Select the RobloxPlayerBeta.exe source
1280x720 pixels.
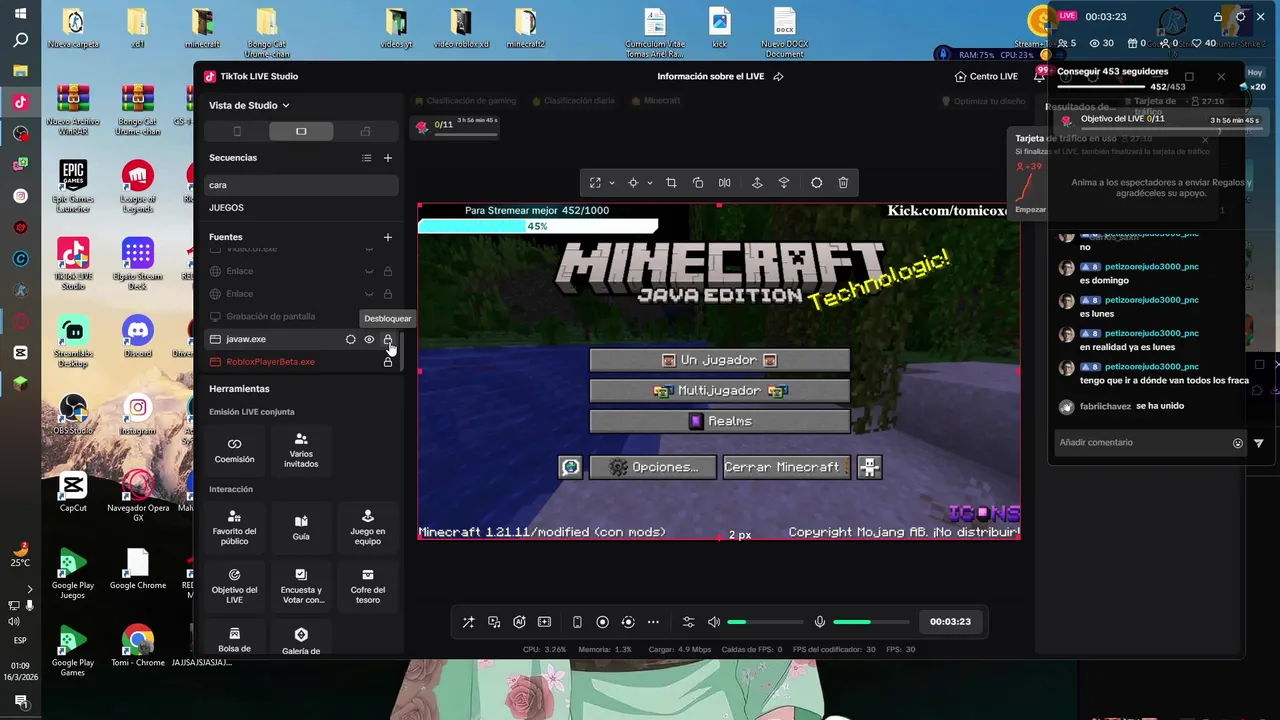(270, 362)
